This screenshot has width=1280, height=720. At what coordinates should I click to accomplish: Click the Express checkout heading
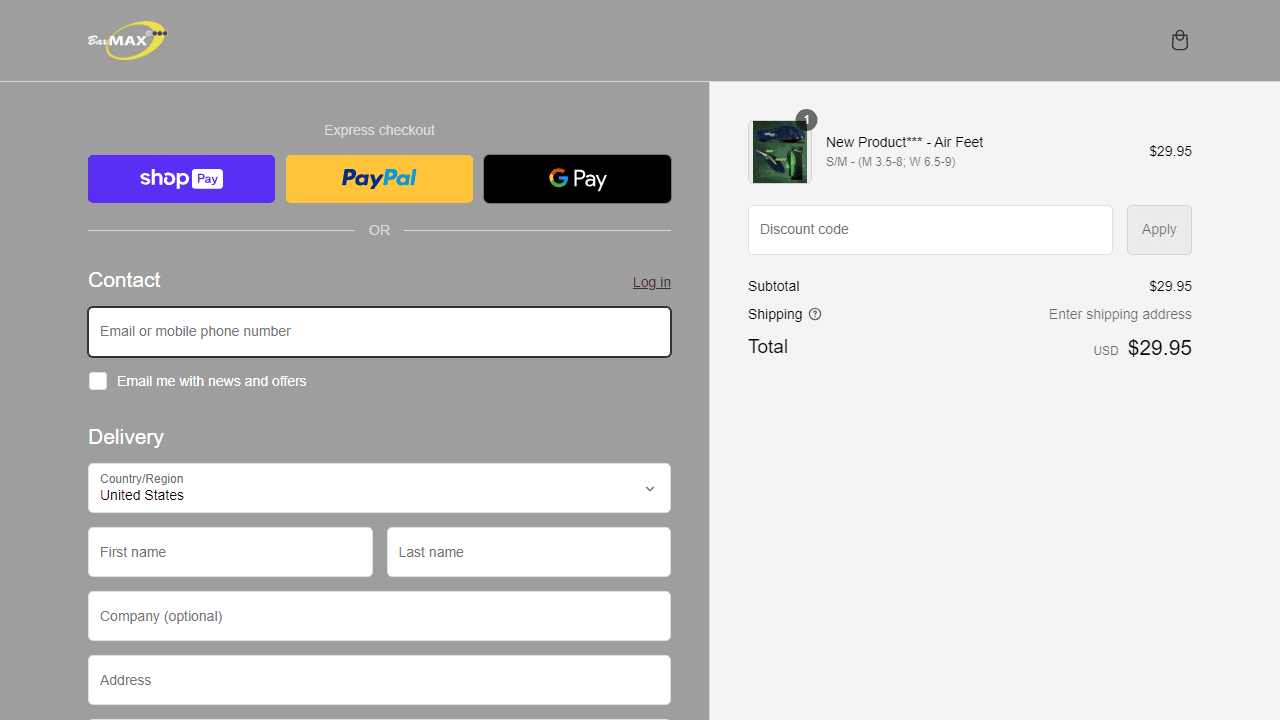pos(379,130)
